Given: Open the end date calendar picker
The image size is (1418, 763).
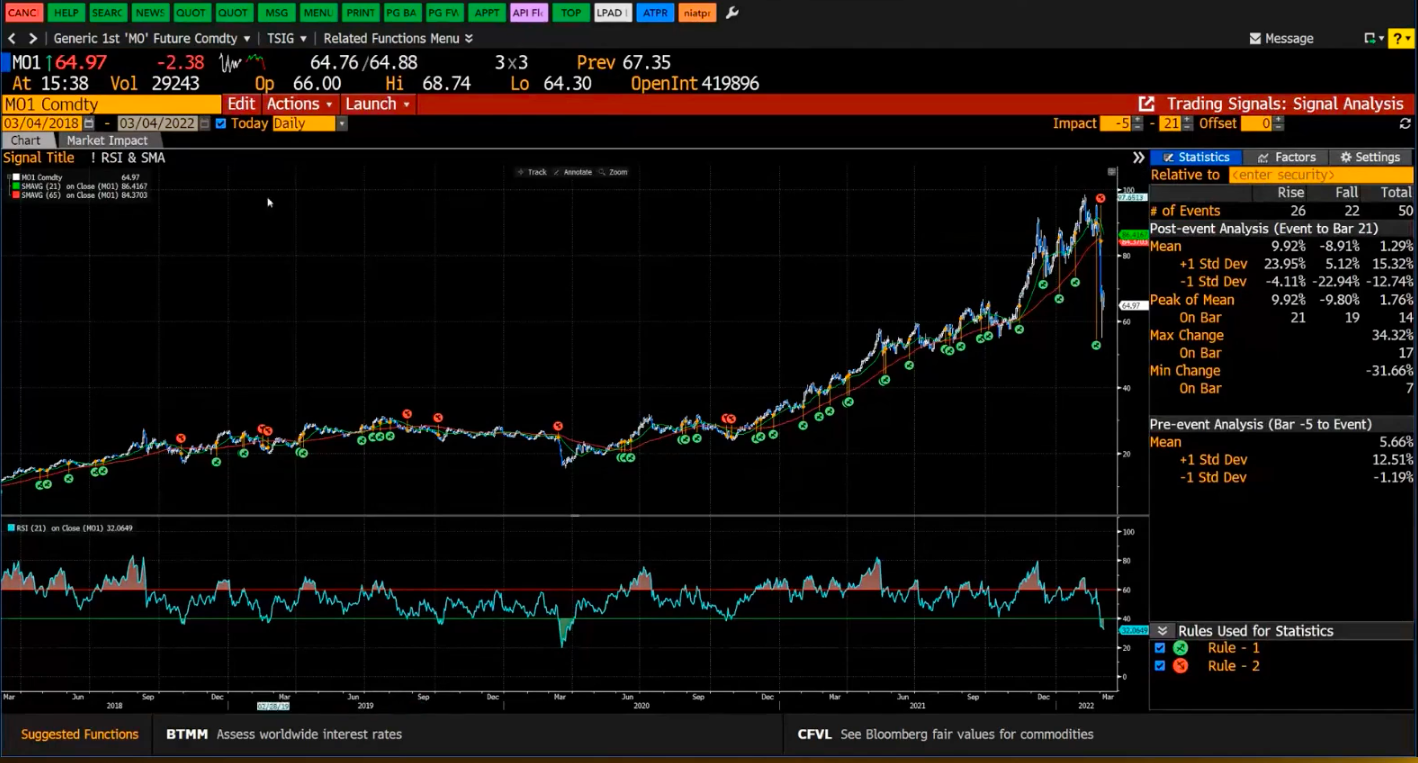Looking at the screenshot, I should (205, 123).
